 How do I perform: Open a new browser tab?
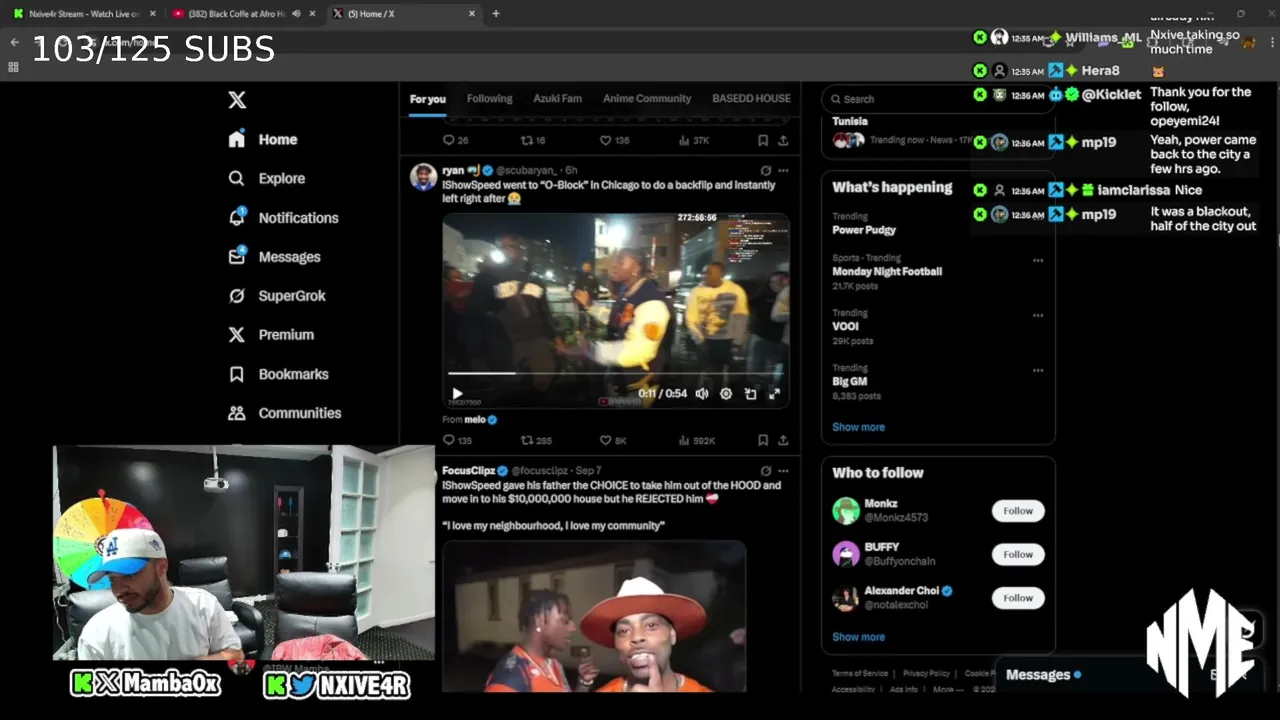[495, 14]
